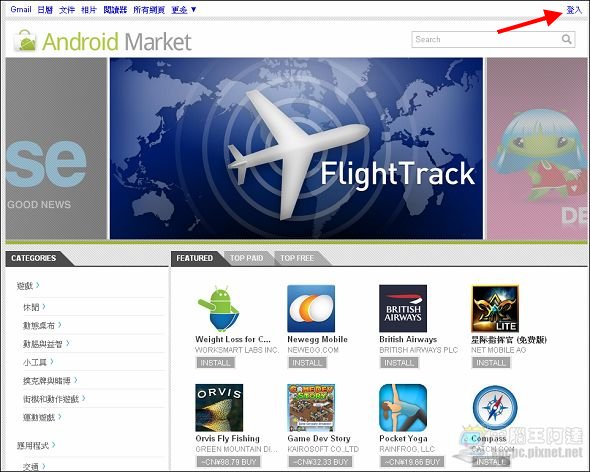Open the Game Dev Story icon
The width and height of the screenshot is (590, 472).
point(311,408)
